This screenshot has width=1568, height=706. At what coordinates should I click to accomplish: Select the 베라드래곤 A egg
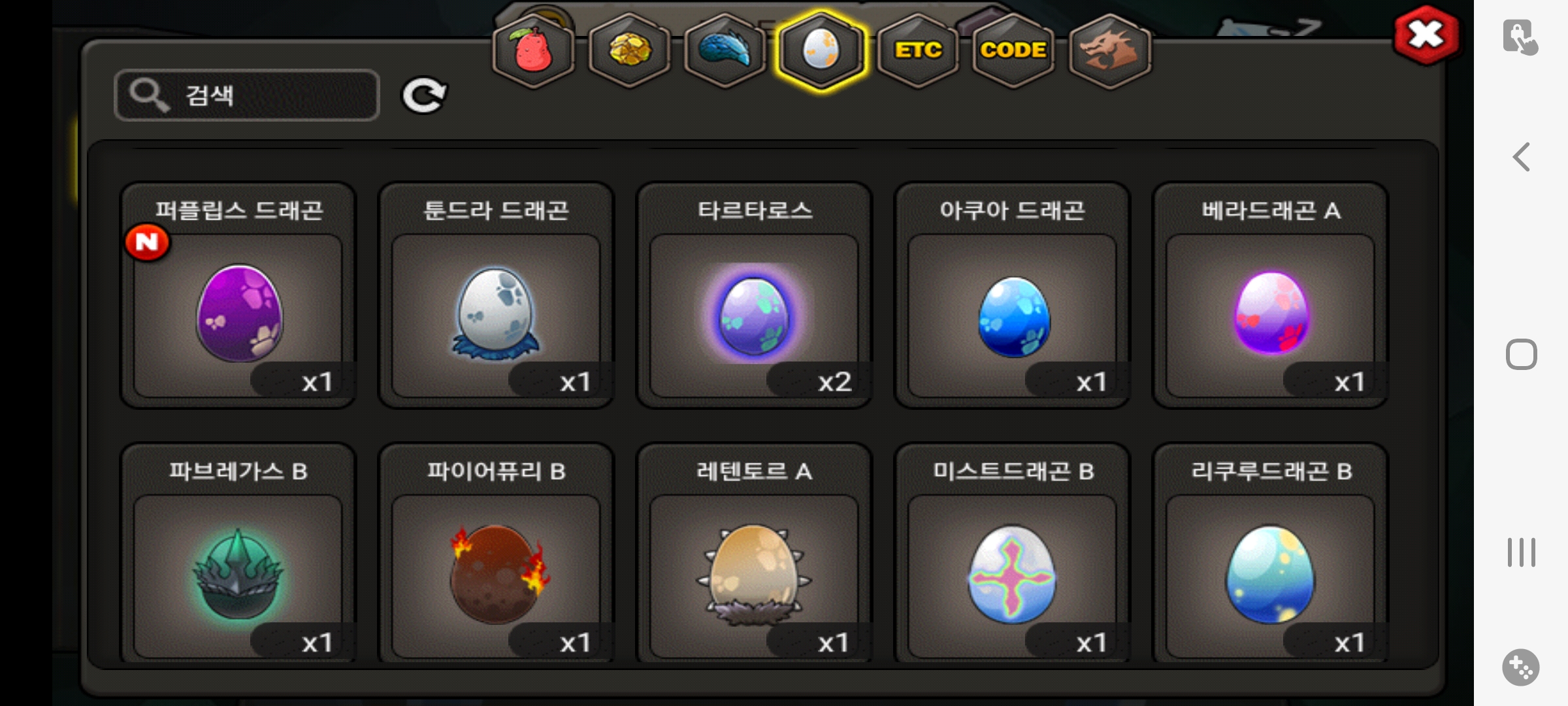click(1271, 295)
